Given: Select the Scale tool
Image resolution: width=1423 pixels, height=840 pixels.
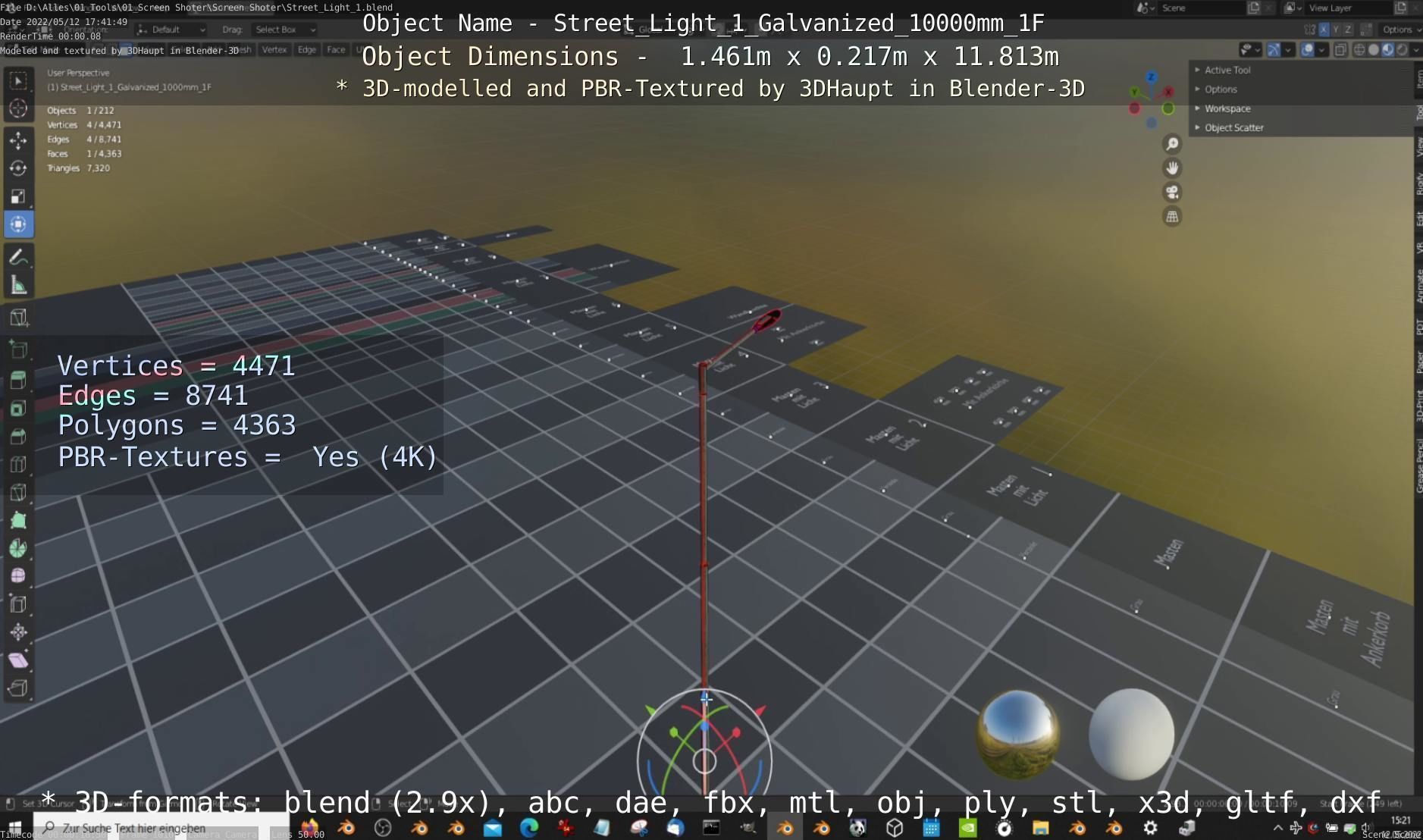Looking at the screenshot, I should pyautogui.click(x=18, y=196).
